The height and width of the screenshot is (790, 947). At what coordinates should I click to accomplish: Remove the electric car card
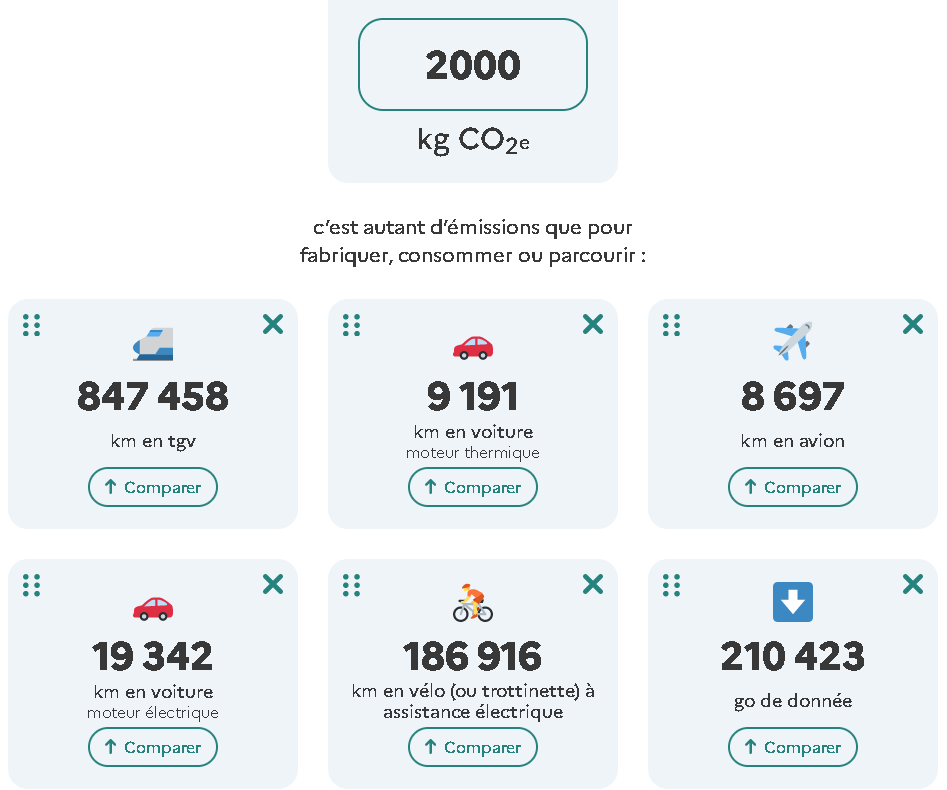273,584
